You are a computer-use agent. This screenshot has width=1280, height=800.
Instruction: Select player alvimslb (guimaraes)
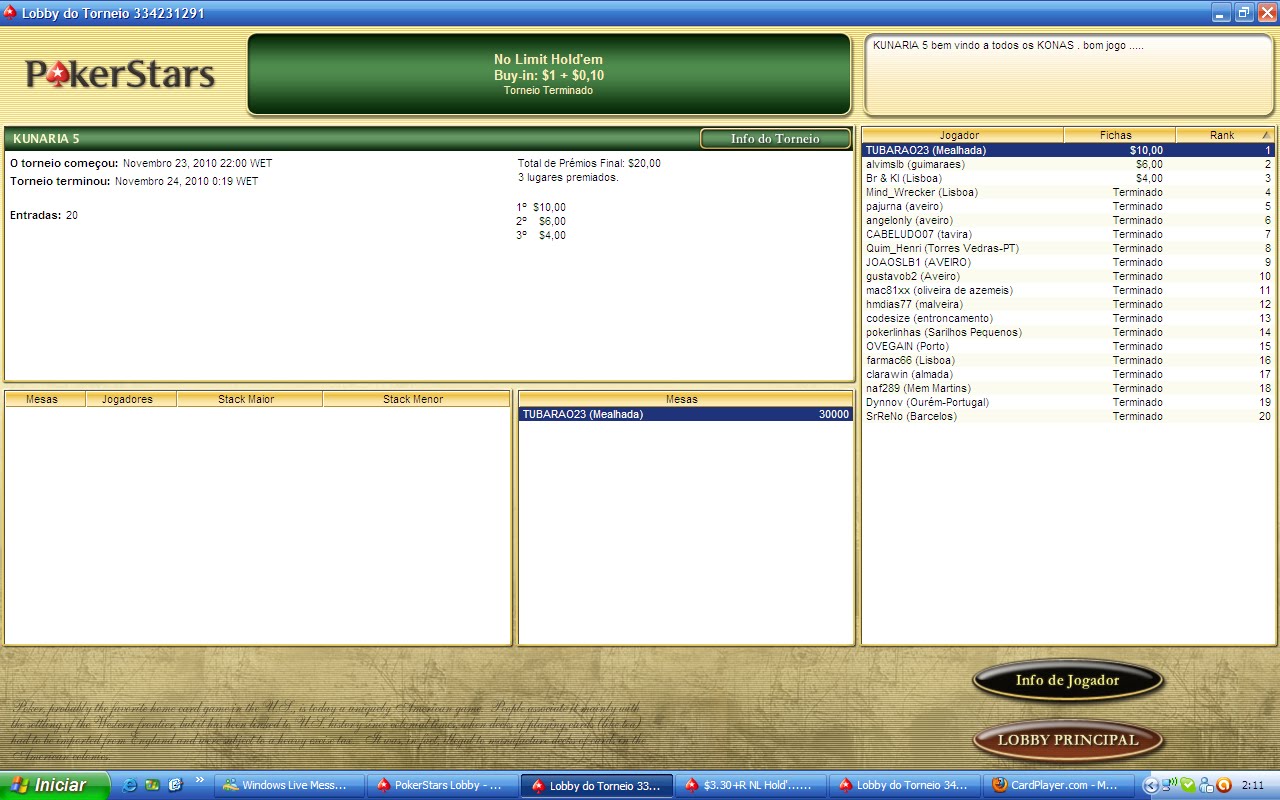coord(1068,164)
